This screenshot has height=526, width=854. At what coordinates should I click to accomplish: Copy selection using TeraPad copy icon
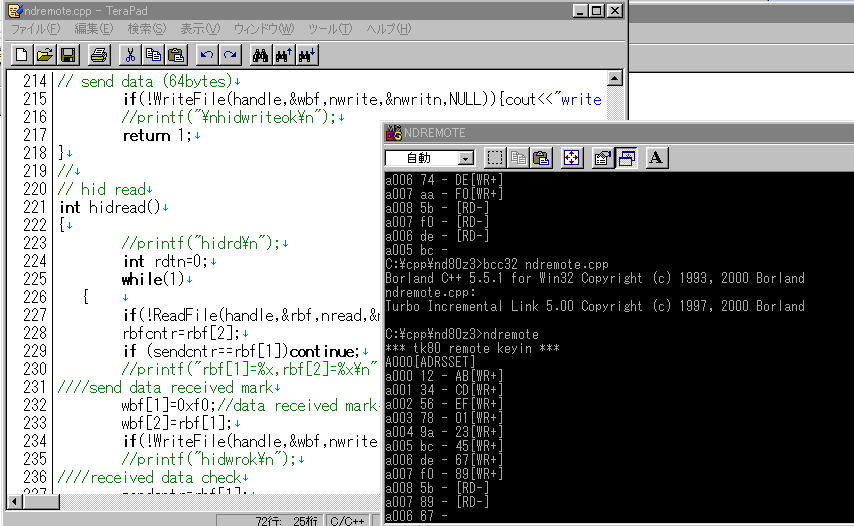click(153, 55)
